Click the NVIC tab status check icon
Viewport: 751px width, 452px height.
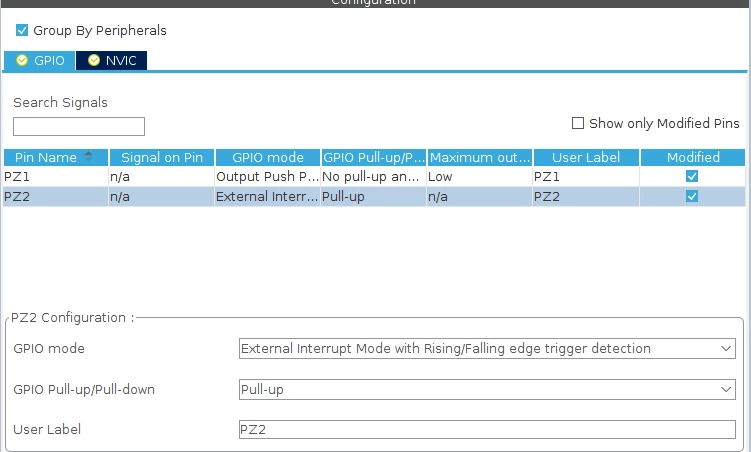94,60
